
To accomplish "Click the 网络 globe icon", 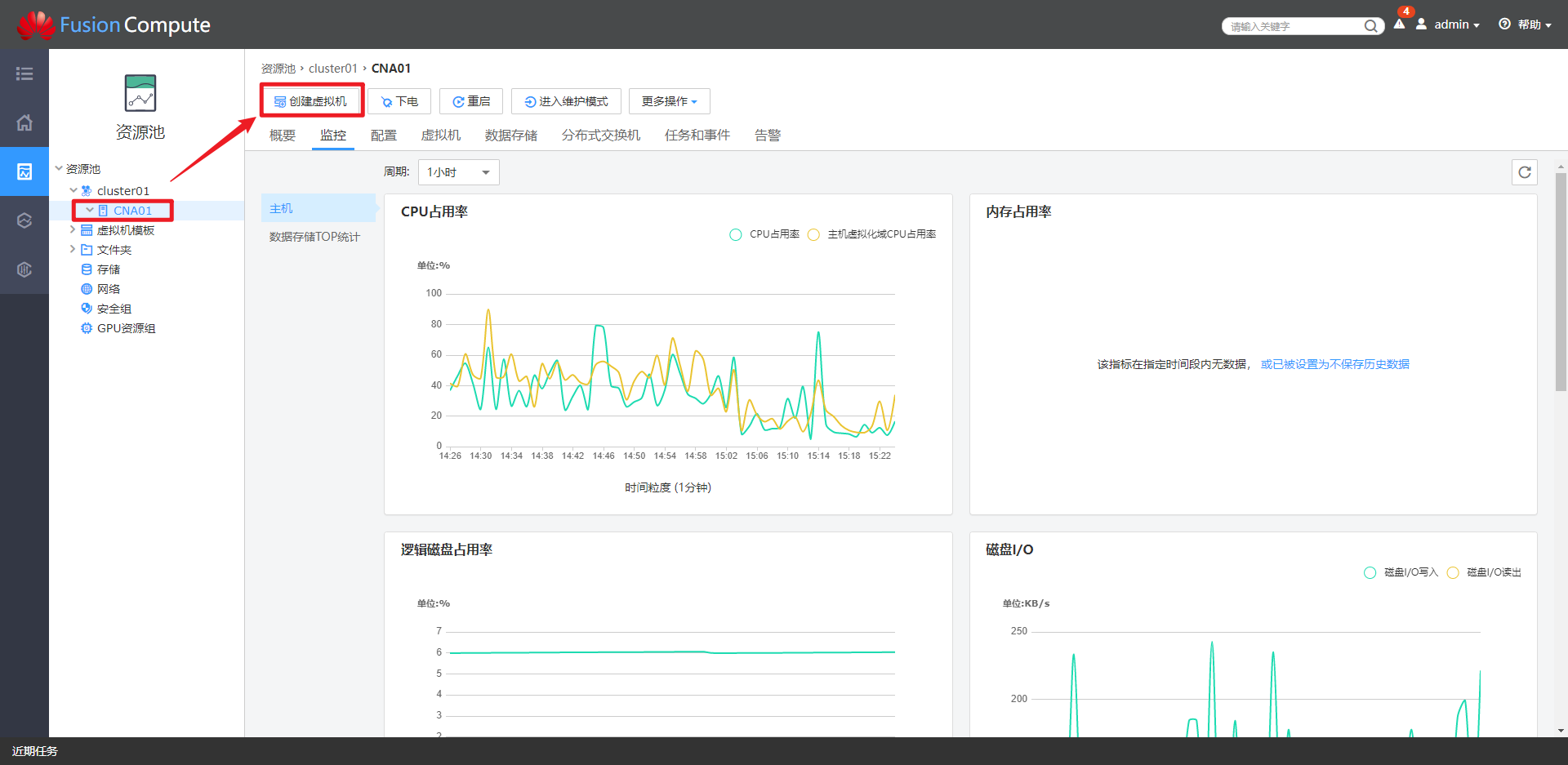I will click(x=87, y=289).
